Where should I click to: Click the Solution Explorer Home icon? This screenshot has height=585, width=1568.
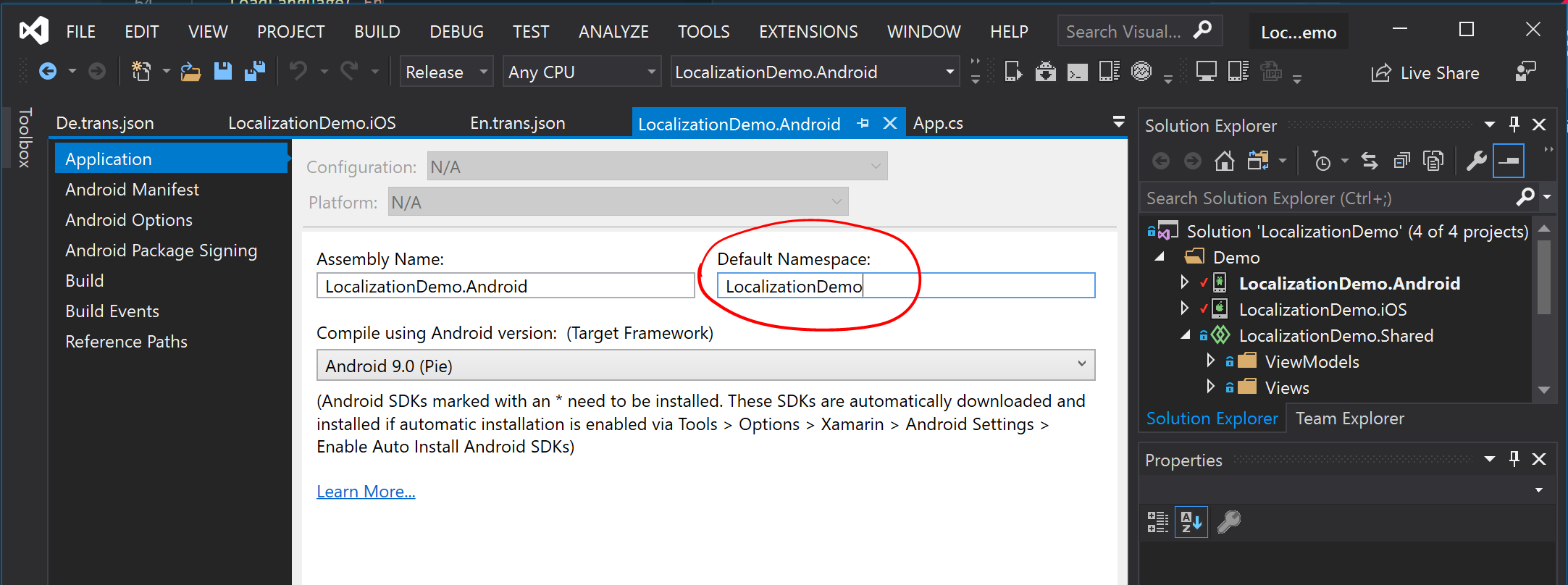click(x=1225, y=161)
